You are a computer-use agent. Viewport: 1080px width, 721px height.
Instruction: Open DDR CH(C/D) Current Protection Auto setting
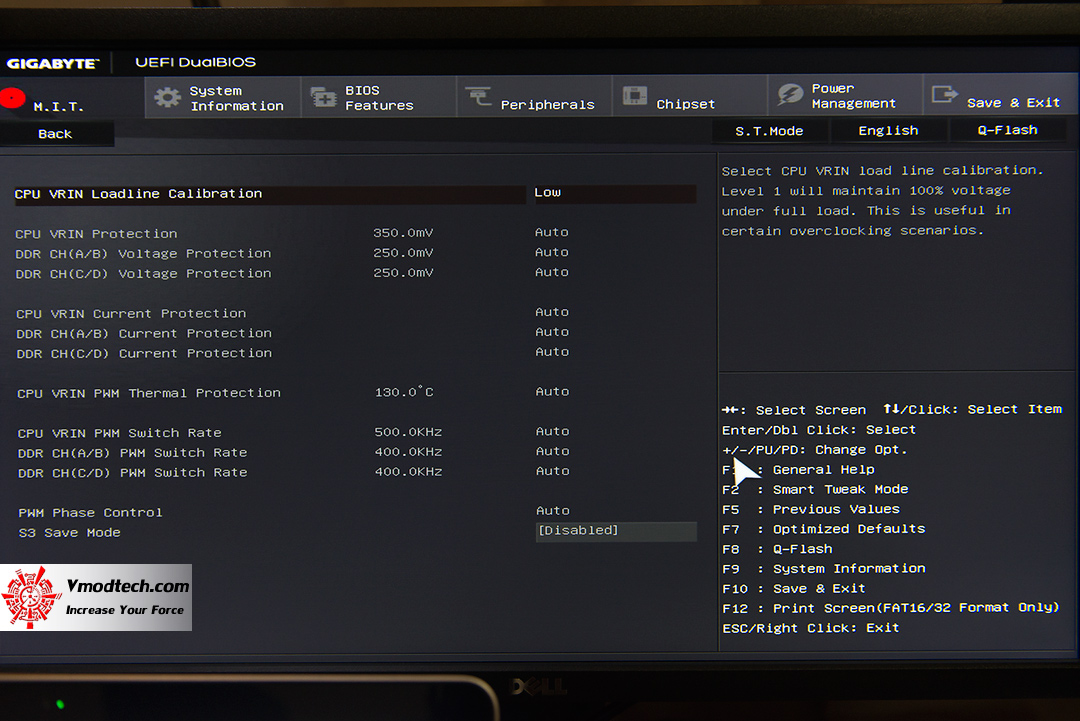[552, 352]
